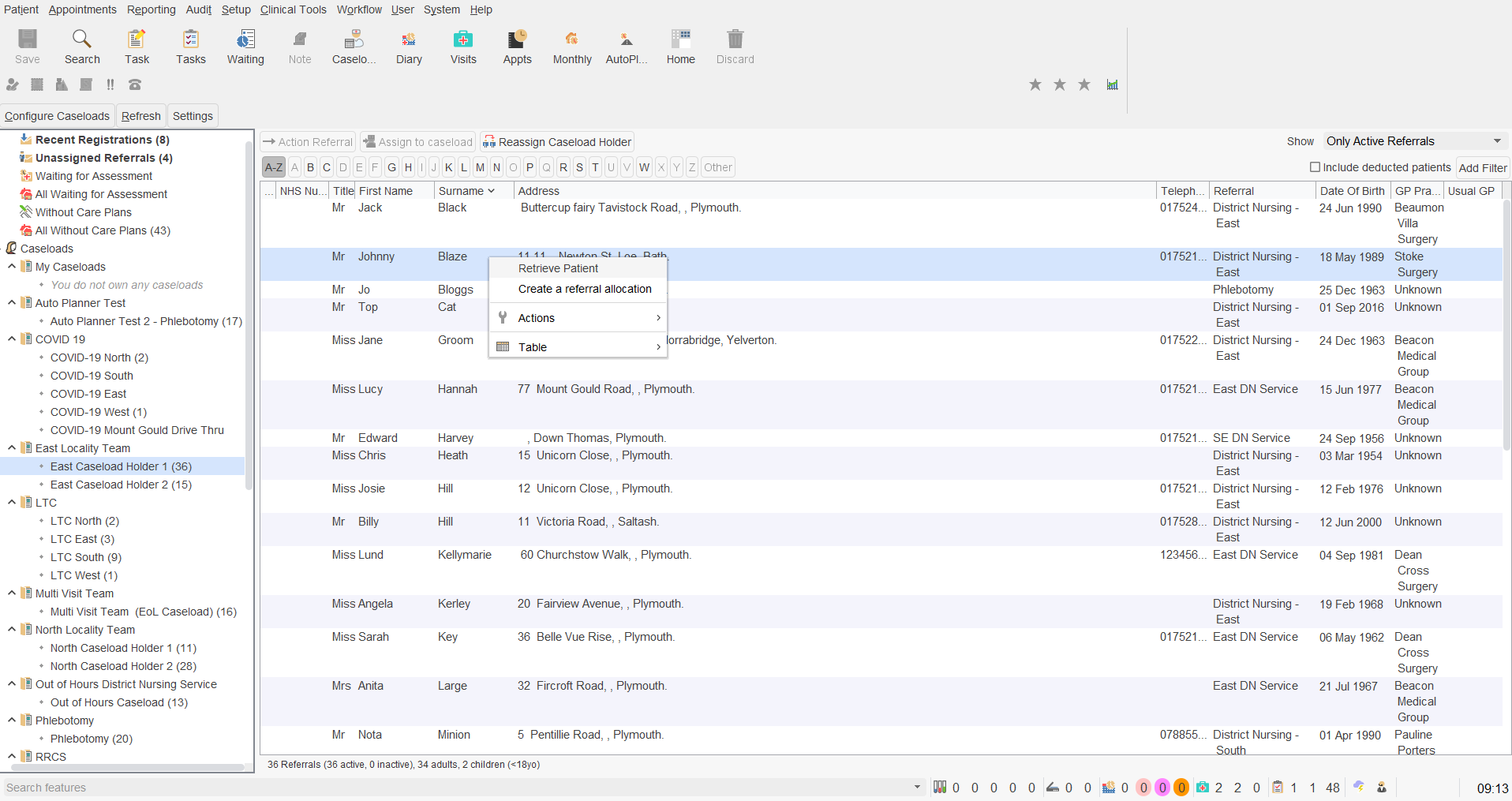The image size is (1512, 801).
Task: Click the Reassign Caseload Holder icon button
Action: 557,142
